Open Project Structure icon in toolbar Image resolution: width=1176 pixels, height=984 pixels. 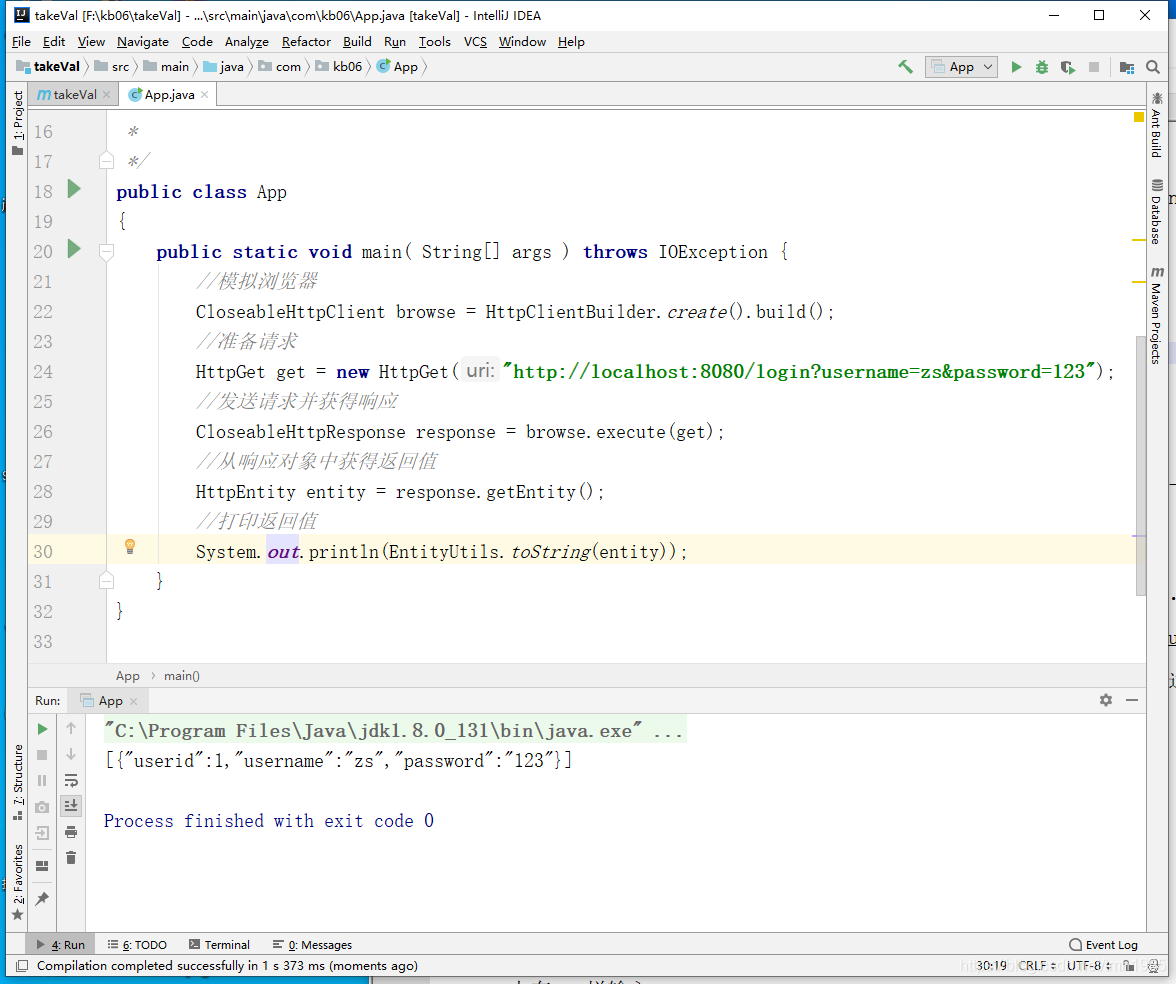point(1126,67)
